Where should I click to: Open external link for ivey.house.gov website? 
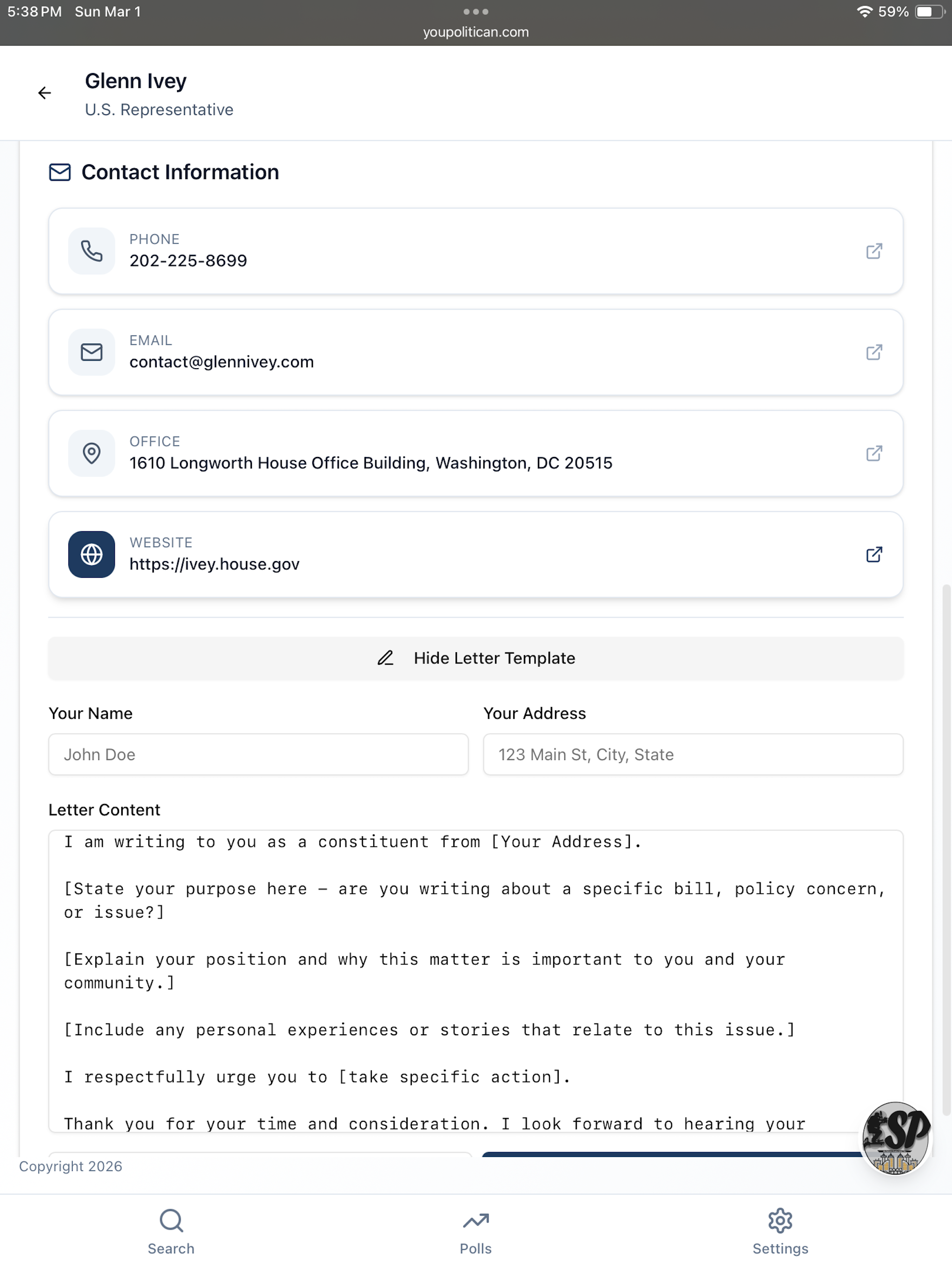tap(873, 554)
